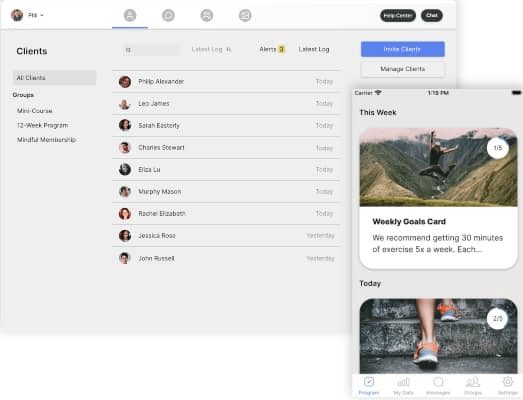Switch to the Latest Log tab
Screen dimensions: 523x400
(314, 49)
